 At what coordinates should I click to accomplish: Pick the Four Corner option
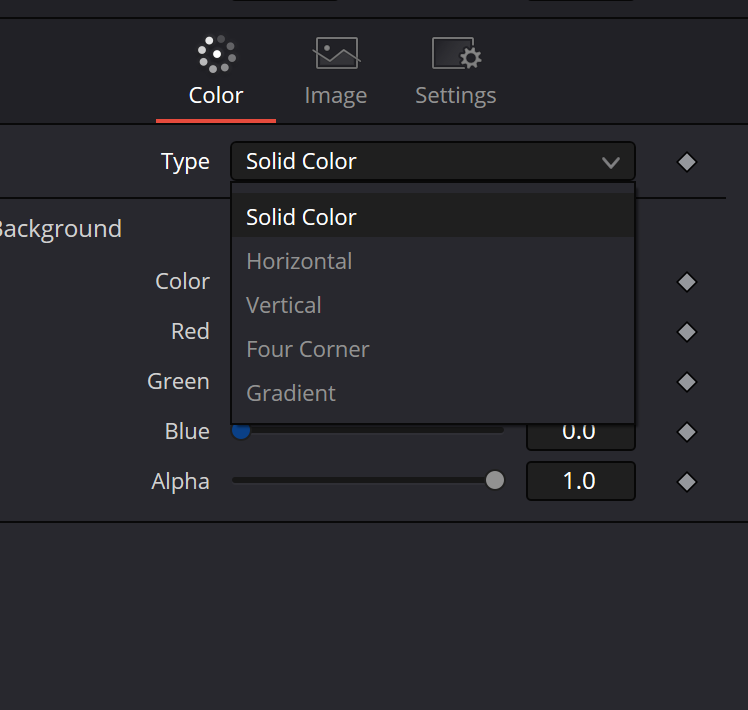(x=433, y=349)
